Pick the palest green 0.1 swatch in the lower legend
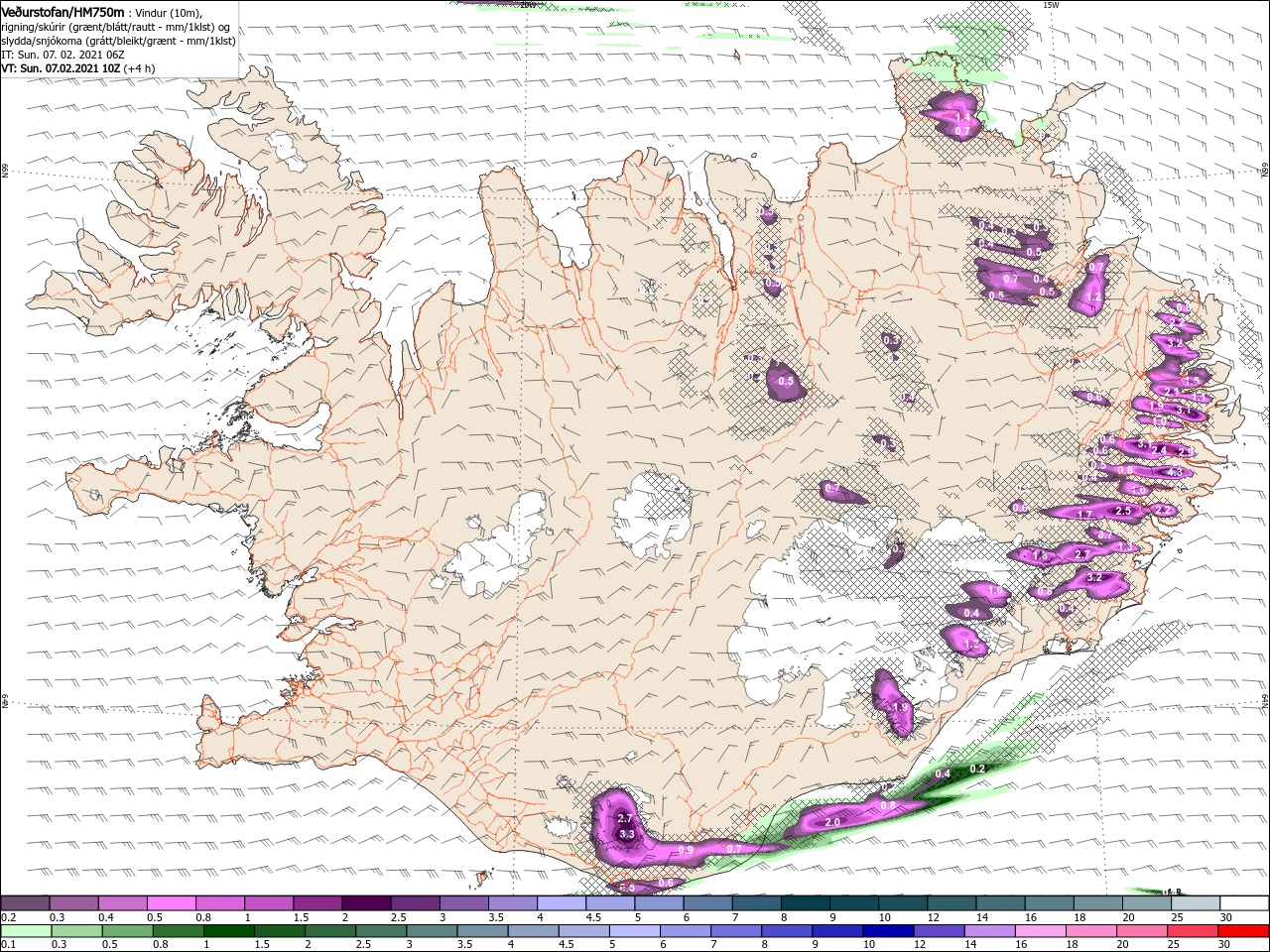Viewport: 1270px width, 952px height. click(x=26, y=931)
